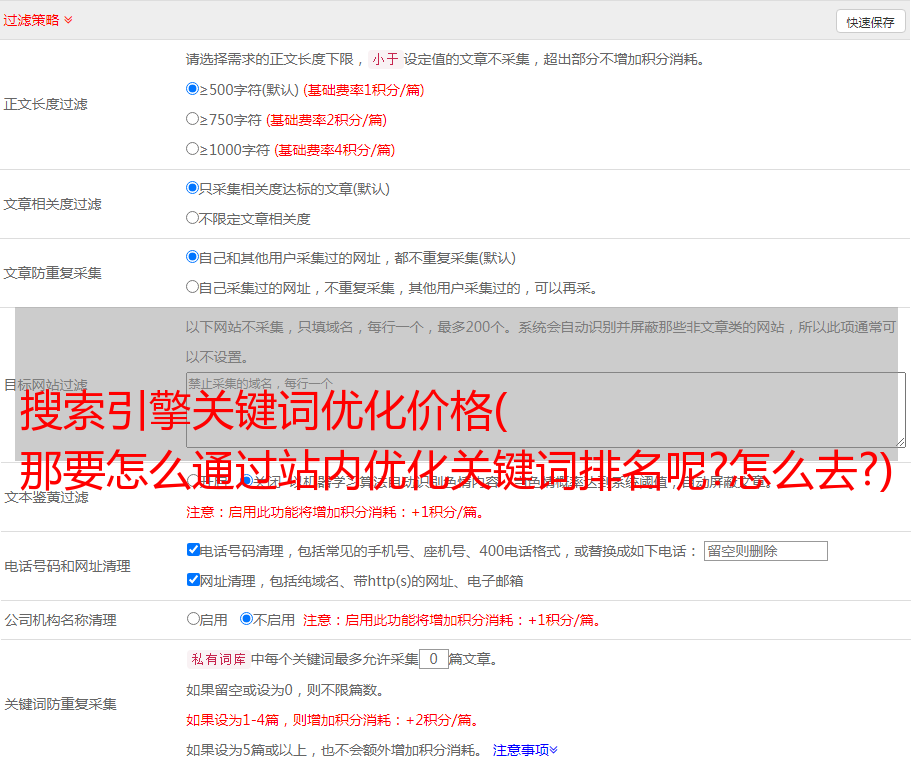Choose 不限定文章相关度 radio option

(193, 218)
